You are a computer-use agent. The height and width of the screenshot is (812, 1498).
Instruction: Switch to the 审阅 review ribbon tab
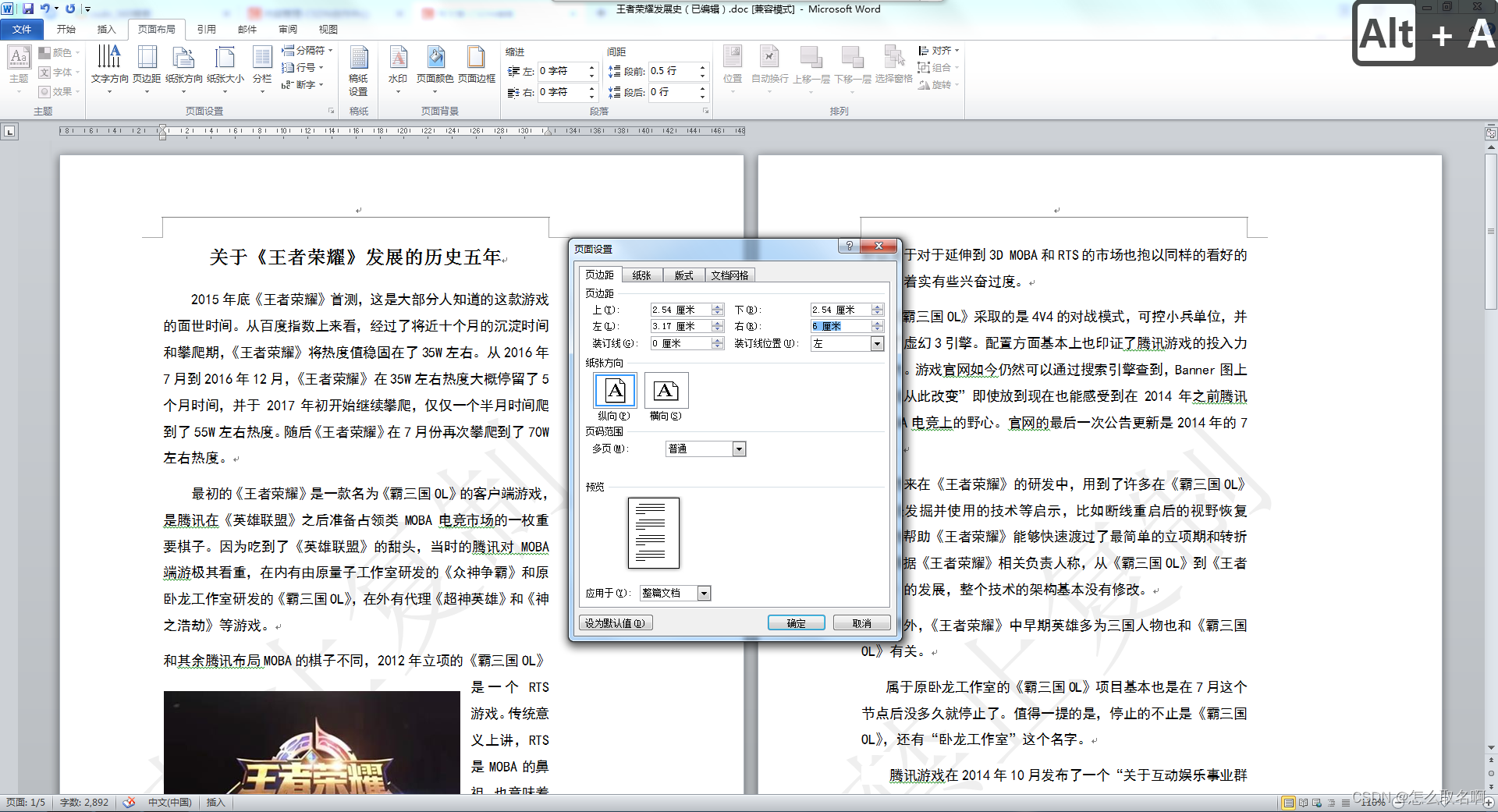coord(288,30)
